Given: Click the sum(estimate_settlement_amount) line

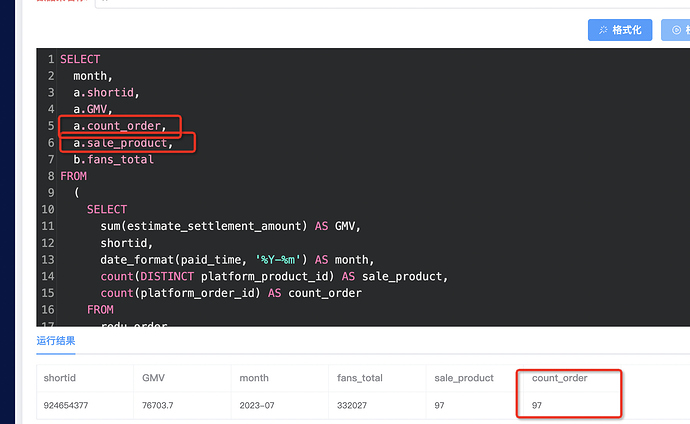Looking at the screenshot, I should click(x=230, y=226).
